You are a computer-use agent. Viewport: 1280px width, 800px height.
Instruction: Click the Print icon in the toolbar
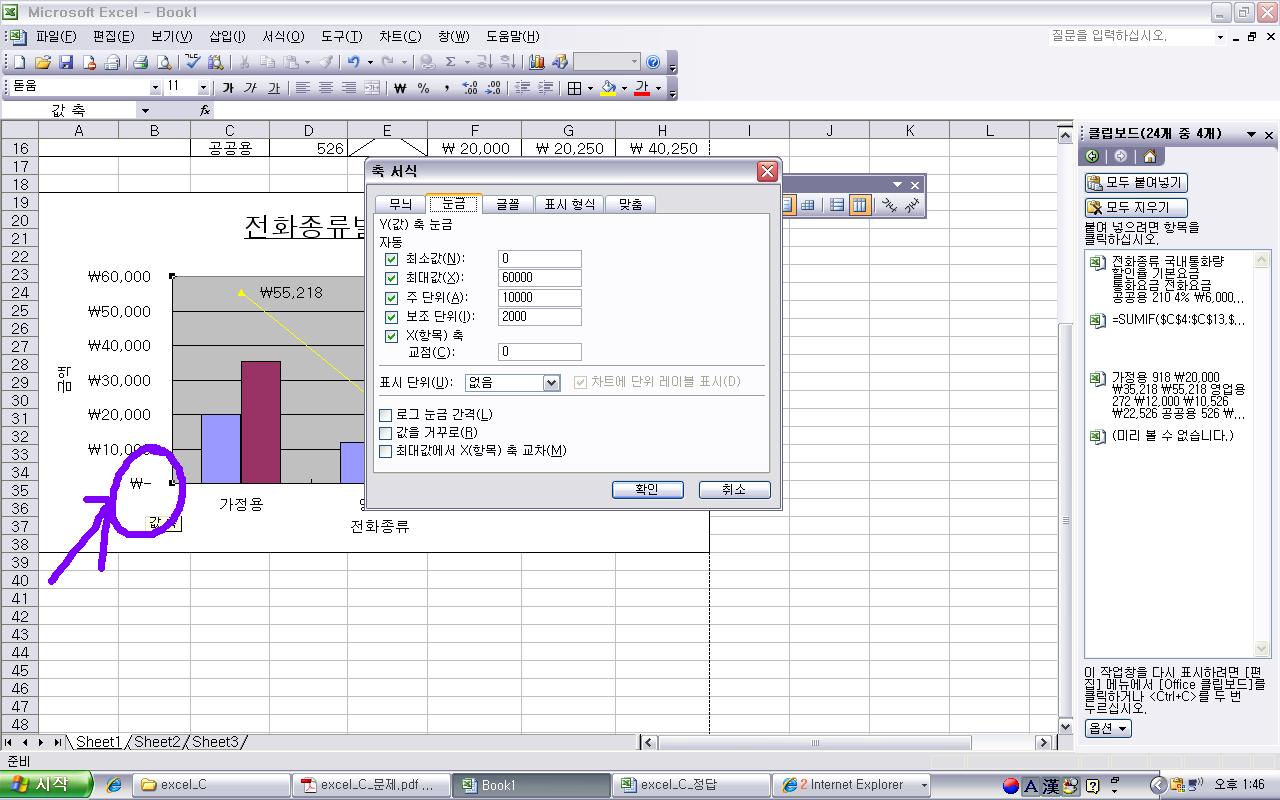[141, 62]
